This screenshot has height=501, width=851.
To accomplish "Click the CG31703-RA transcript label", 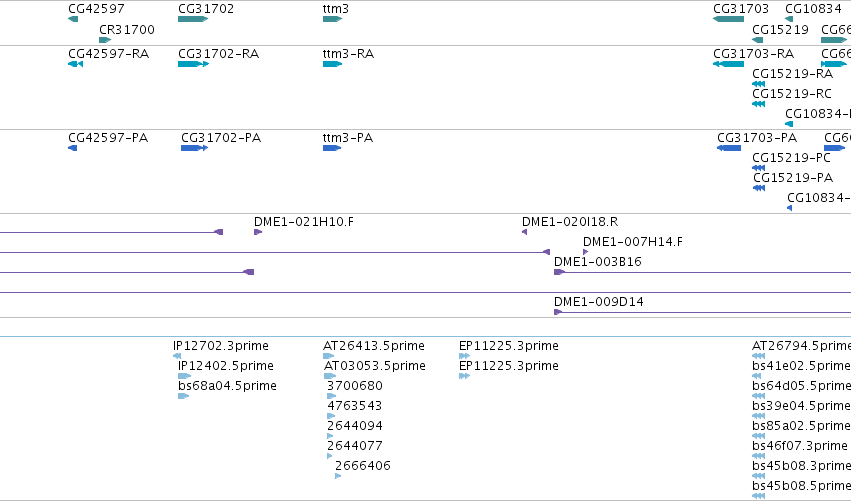I will click(753, 54).
